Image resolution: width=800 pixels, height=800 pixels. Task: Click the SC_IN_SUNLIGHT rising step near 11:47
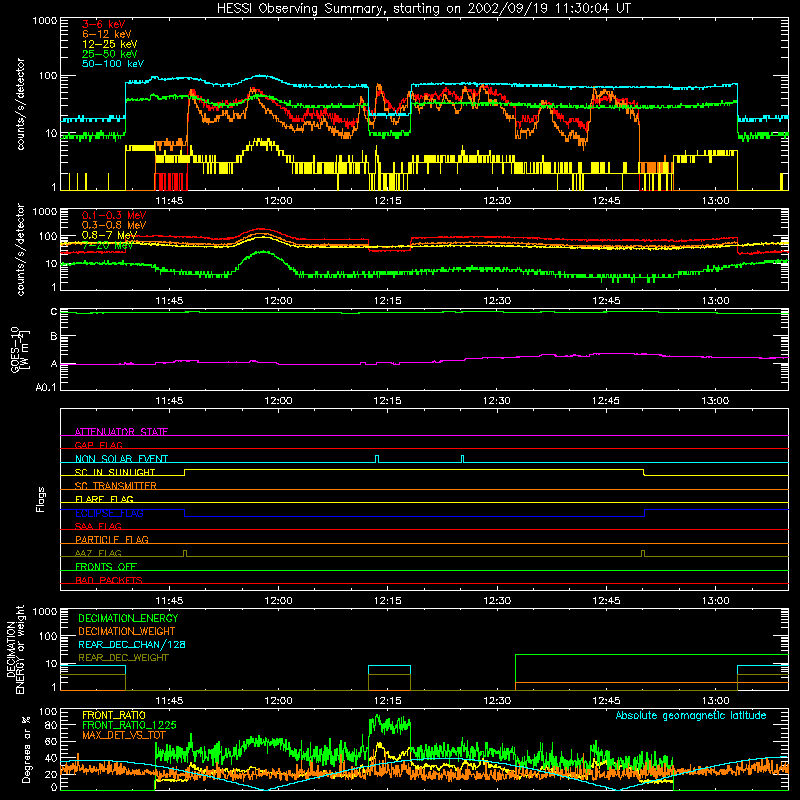coord(184,472)
